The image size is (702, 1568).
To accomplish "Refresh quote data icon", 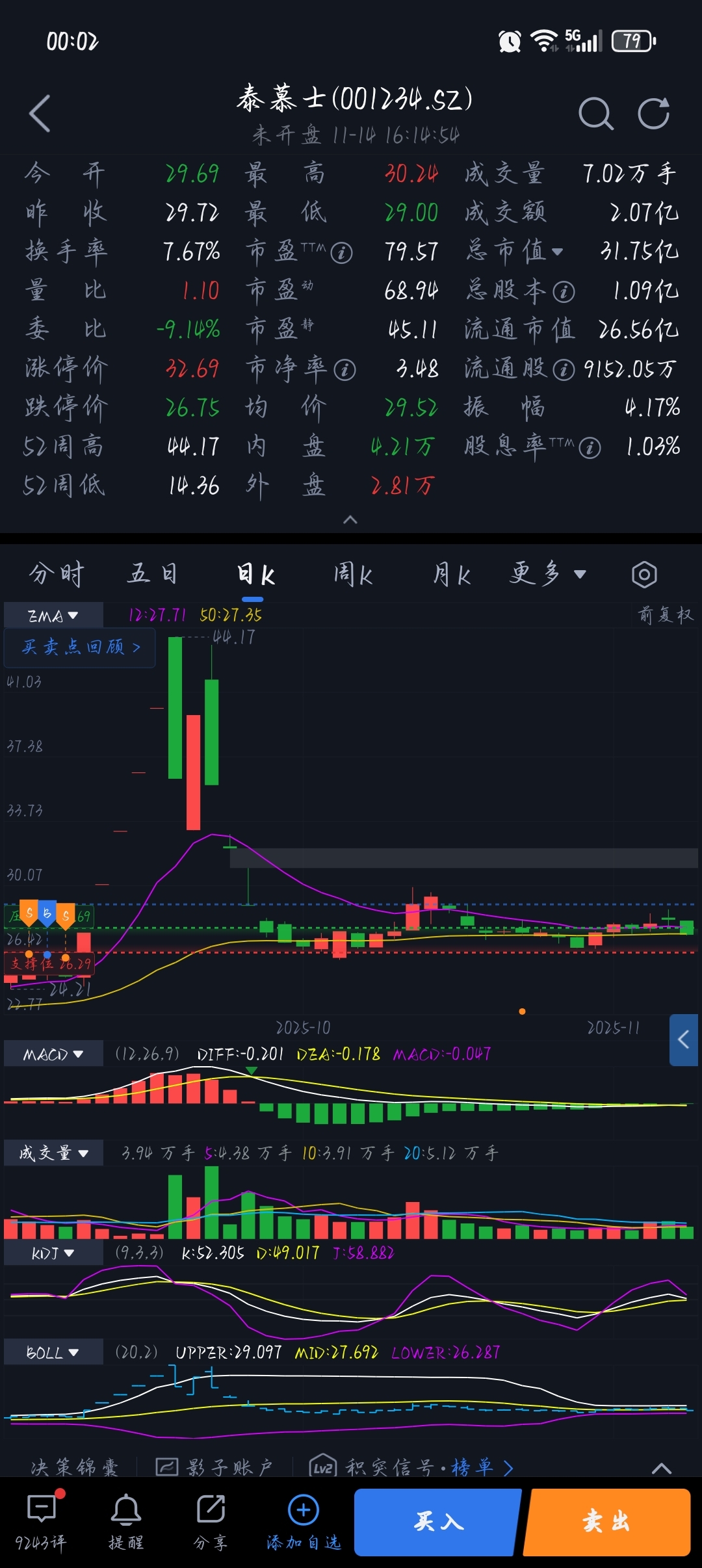I will pyautogui.click(x=653, y=114).
